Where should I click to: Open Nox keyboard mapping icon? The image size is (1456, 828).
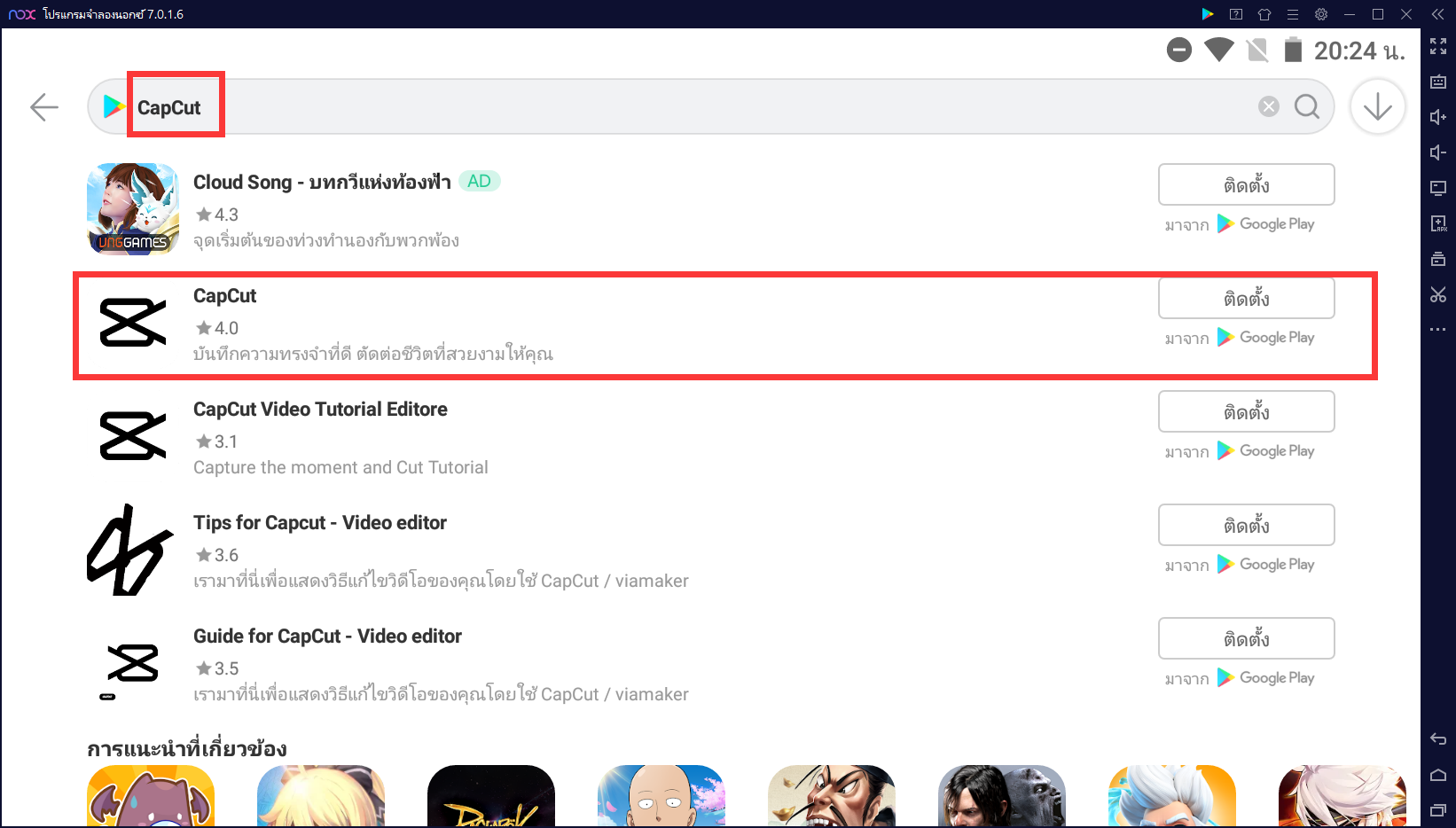coord(1438,82)
